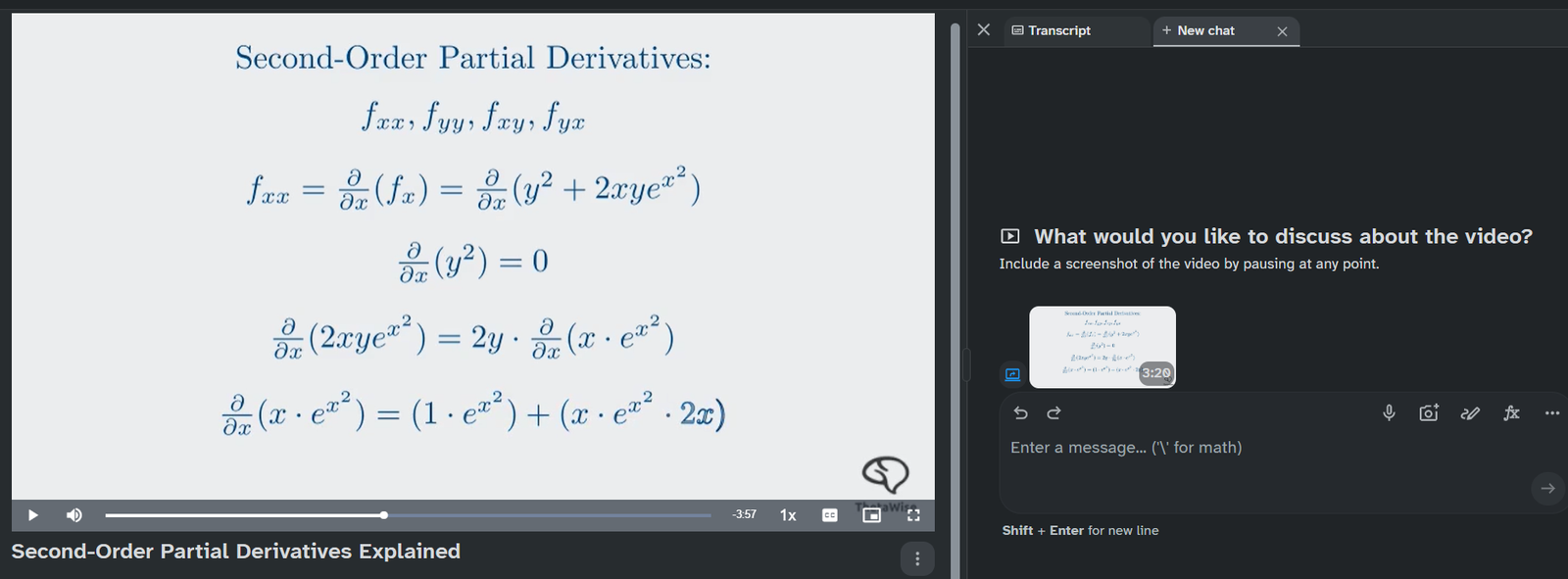The image size is (1568, 579).
Task: Click the video progress seek bar
Action: (x=408, y=515)
